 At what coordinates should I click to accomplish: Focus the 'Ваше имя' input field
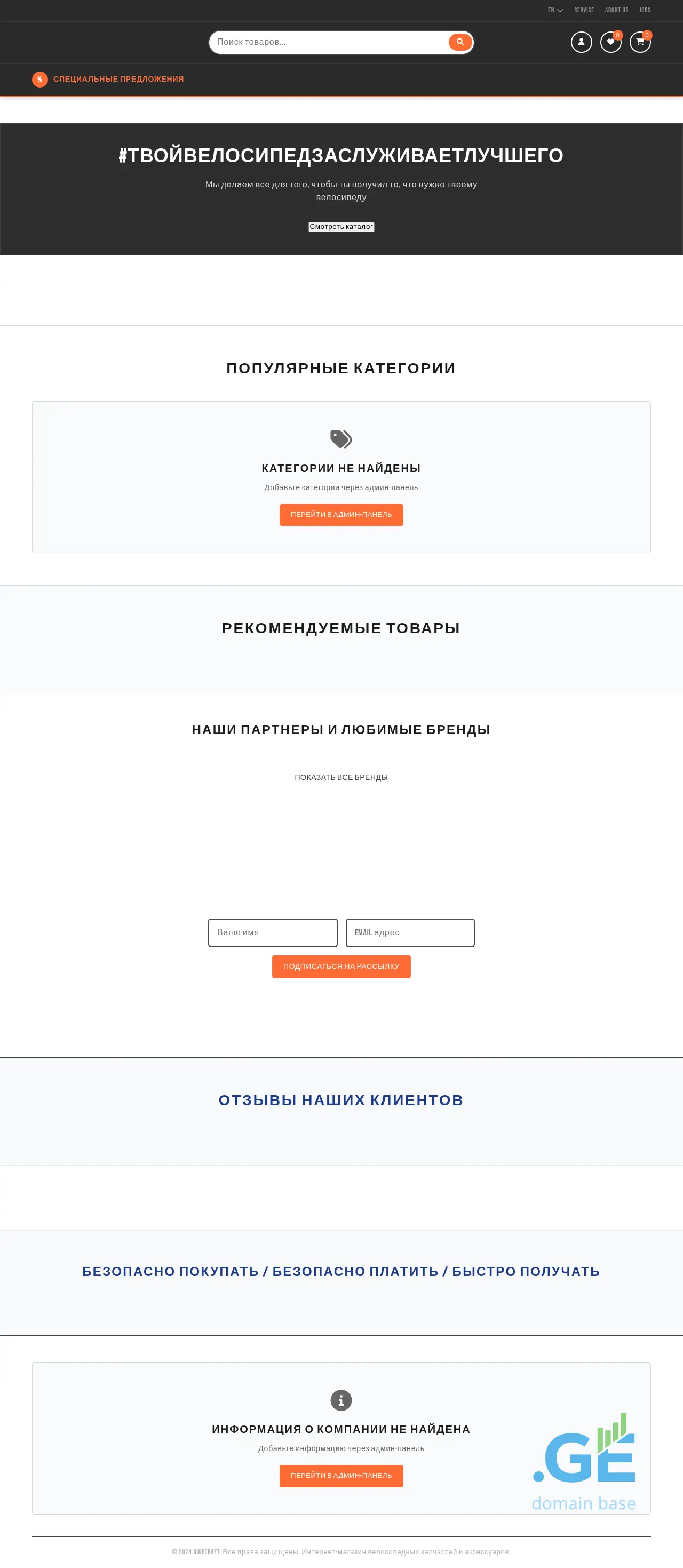click(273, 933)
